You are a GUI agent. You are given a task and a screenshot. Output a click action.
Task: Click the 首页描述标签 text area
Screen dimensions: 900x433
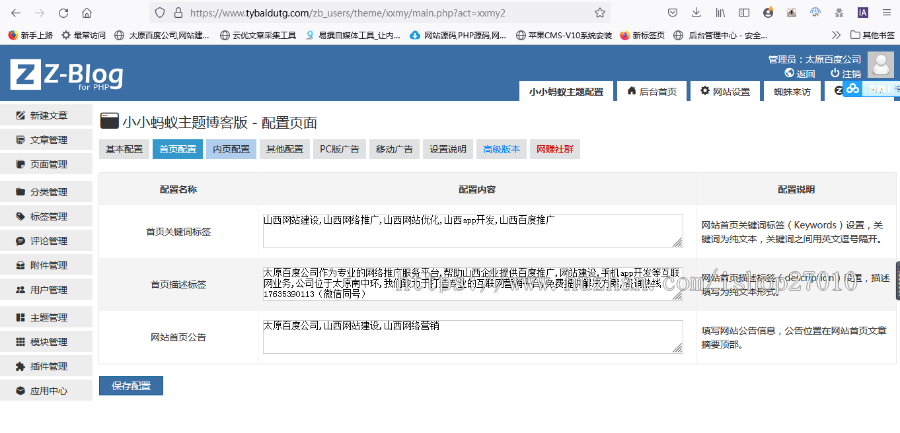(x=473, y=284)
